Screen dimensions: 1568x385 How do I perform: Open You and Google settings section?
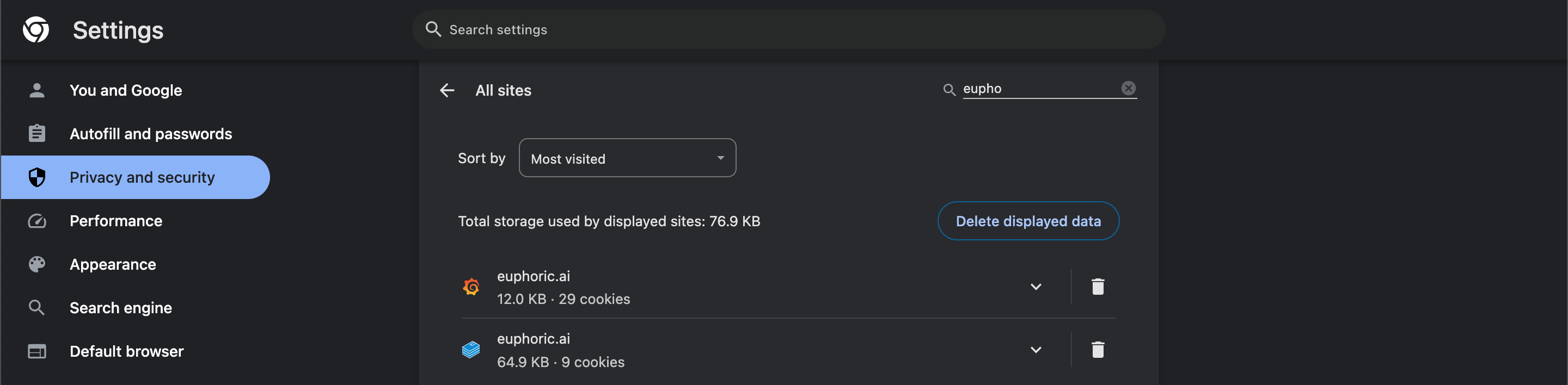click(x=125, y=91)
